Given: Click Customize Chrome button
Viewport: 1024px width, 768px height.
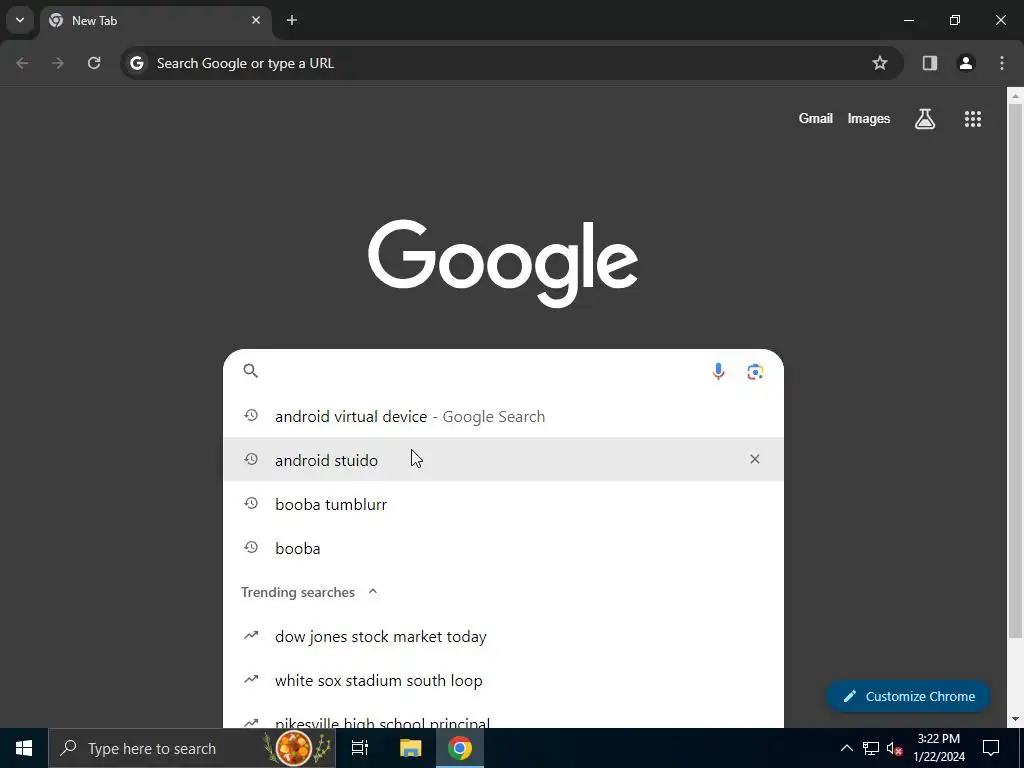Looking at the screenshot, I should coord(908,696).
